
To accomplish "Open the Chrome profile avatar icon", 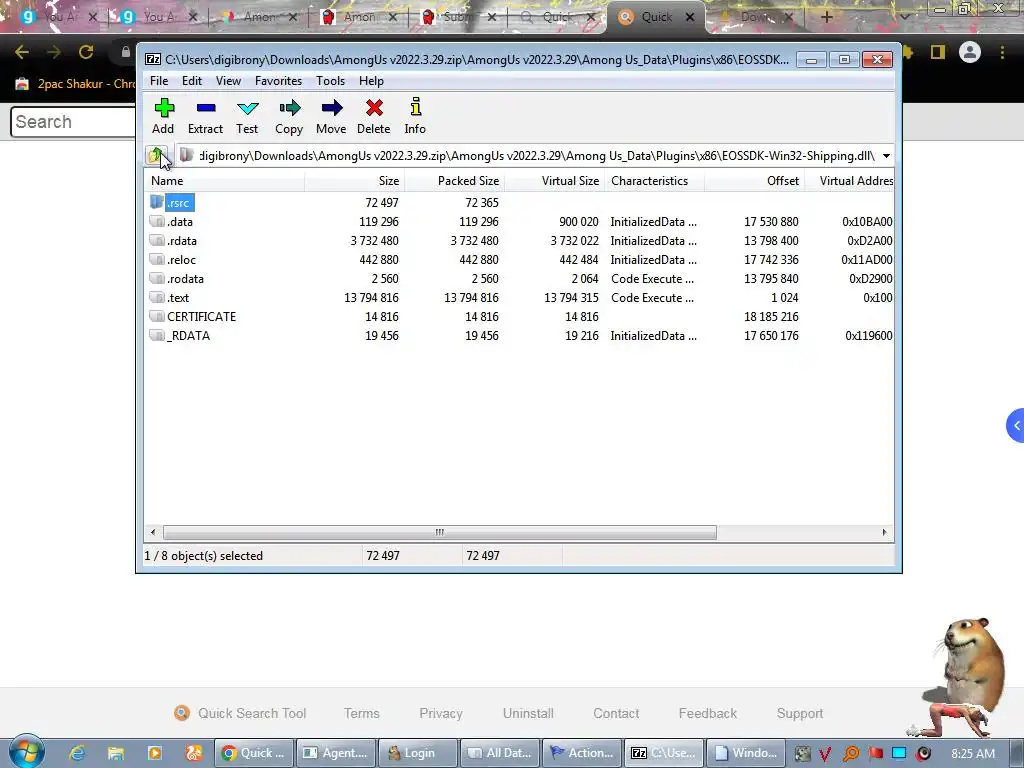I will pos(970,52).
